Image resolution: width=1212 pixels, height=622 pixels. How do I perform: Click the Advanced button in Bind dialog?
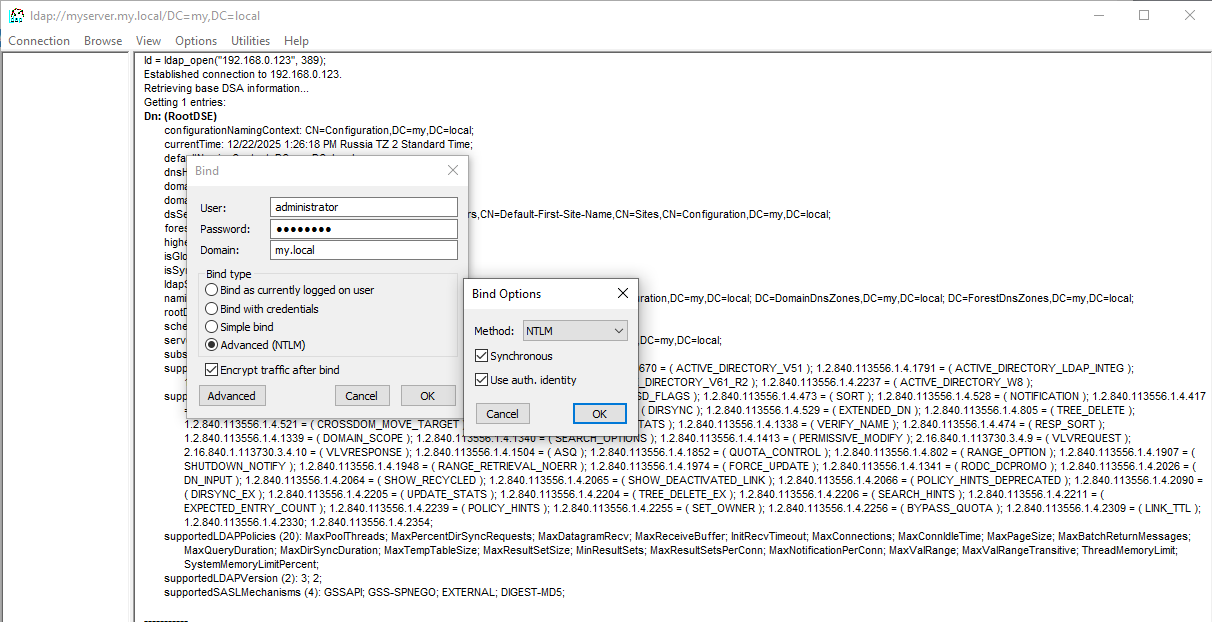point(232,396)
